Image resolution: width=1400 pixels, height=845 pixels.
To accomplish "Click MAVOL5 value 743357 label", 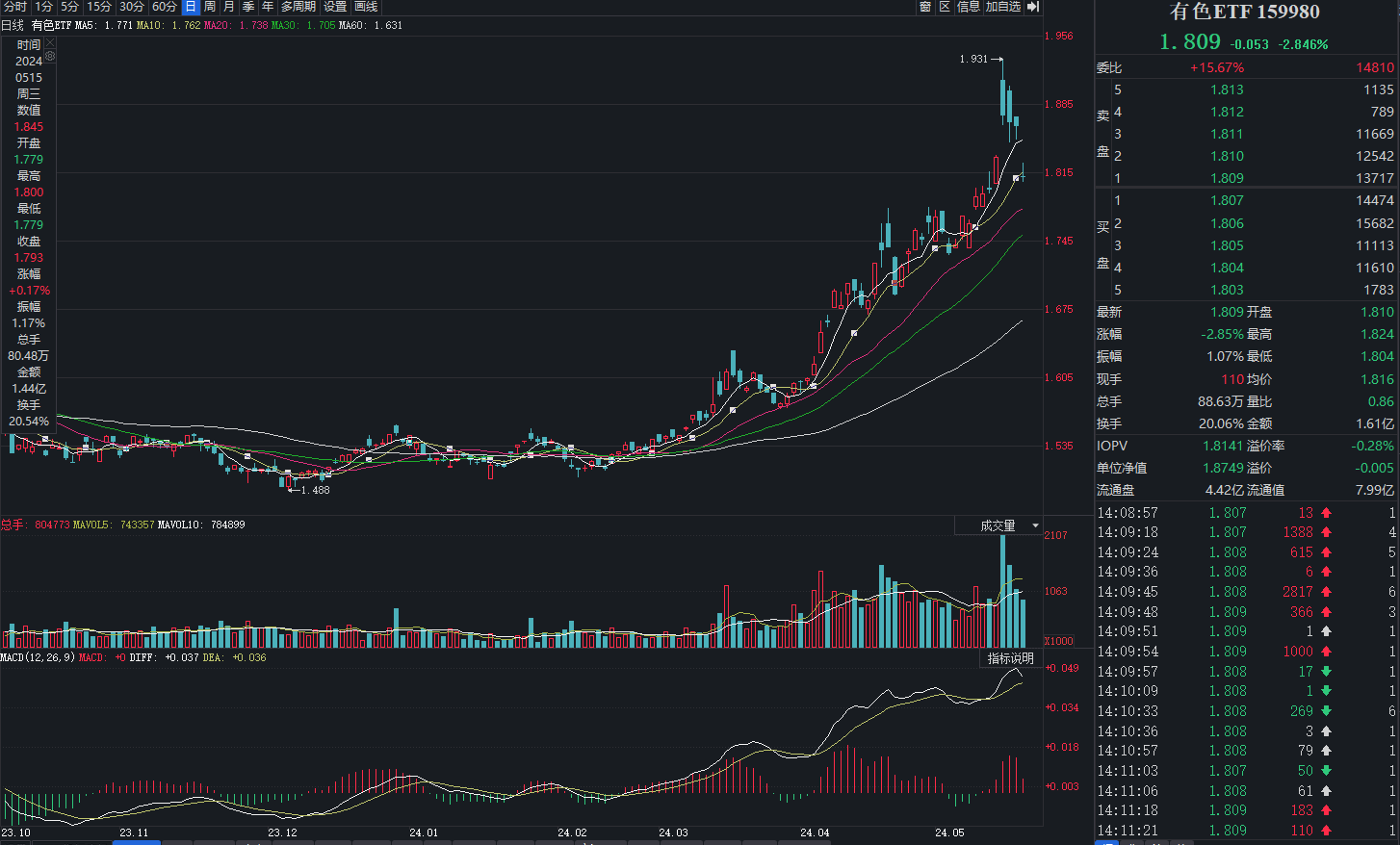I will click(114, 525).
